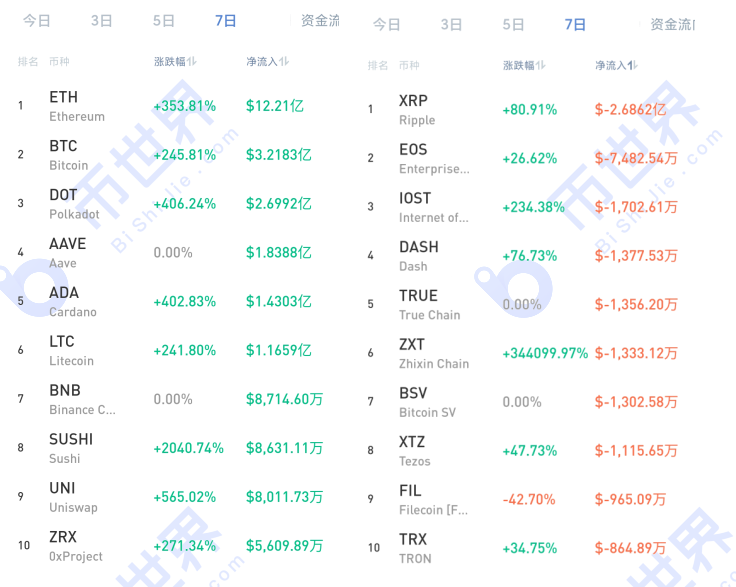
Task: Sort by 净流入 in the ETH-led list
Action: pyautogui.click(x=268, y=62)
